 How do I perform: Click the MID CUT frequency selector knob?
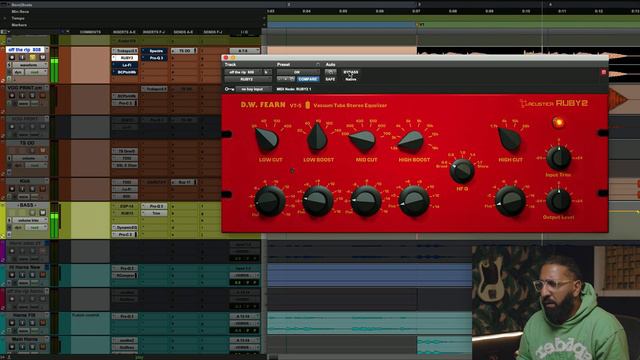click(x=363, y=141)
